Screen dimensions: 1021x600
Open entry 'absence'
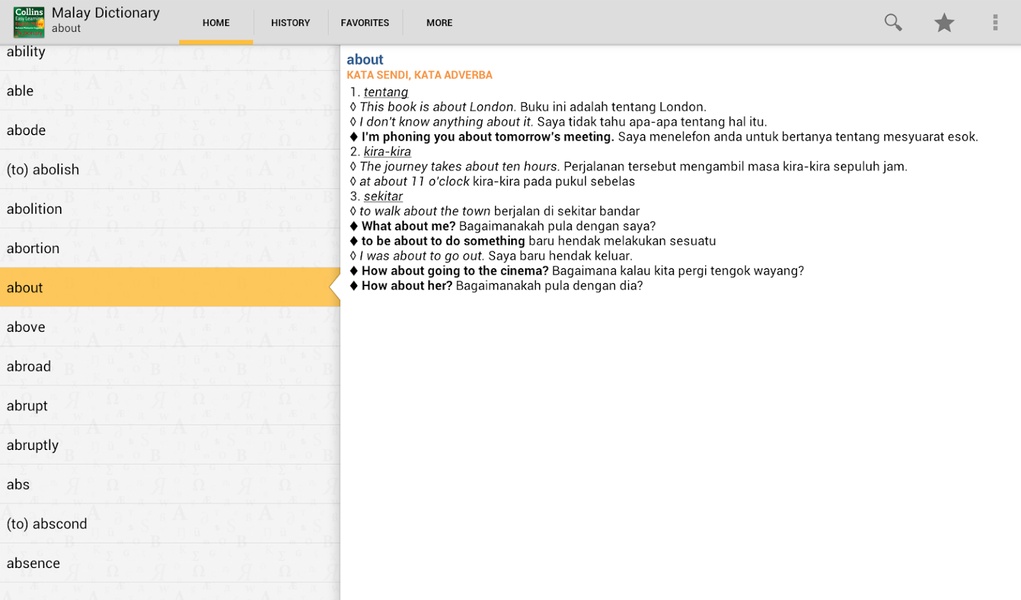tap(170, 563)
